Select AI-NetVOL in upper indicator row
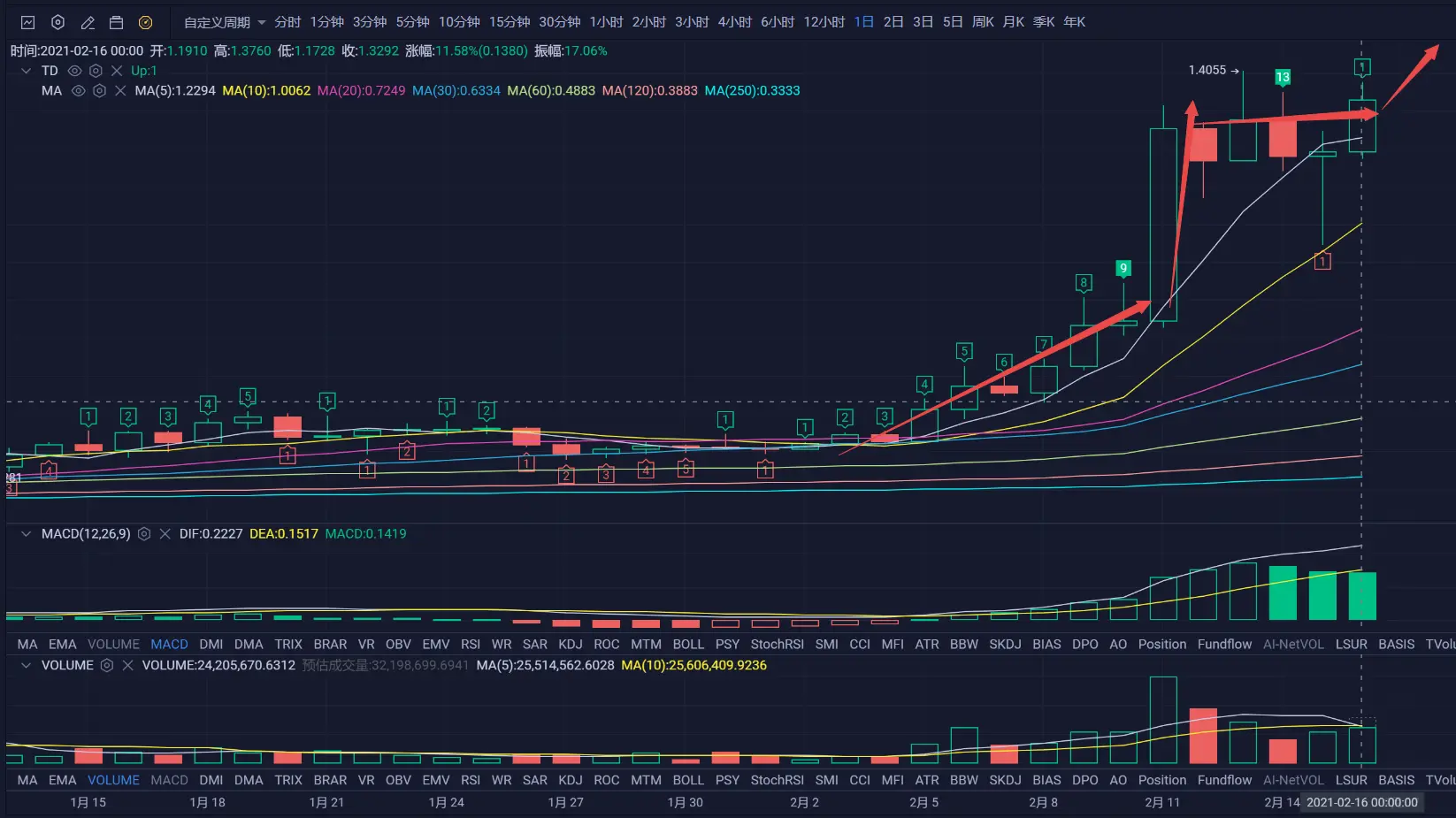This screenshot has height=818, width=1456. [x=1293, y=645]
